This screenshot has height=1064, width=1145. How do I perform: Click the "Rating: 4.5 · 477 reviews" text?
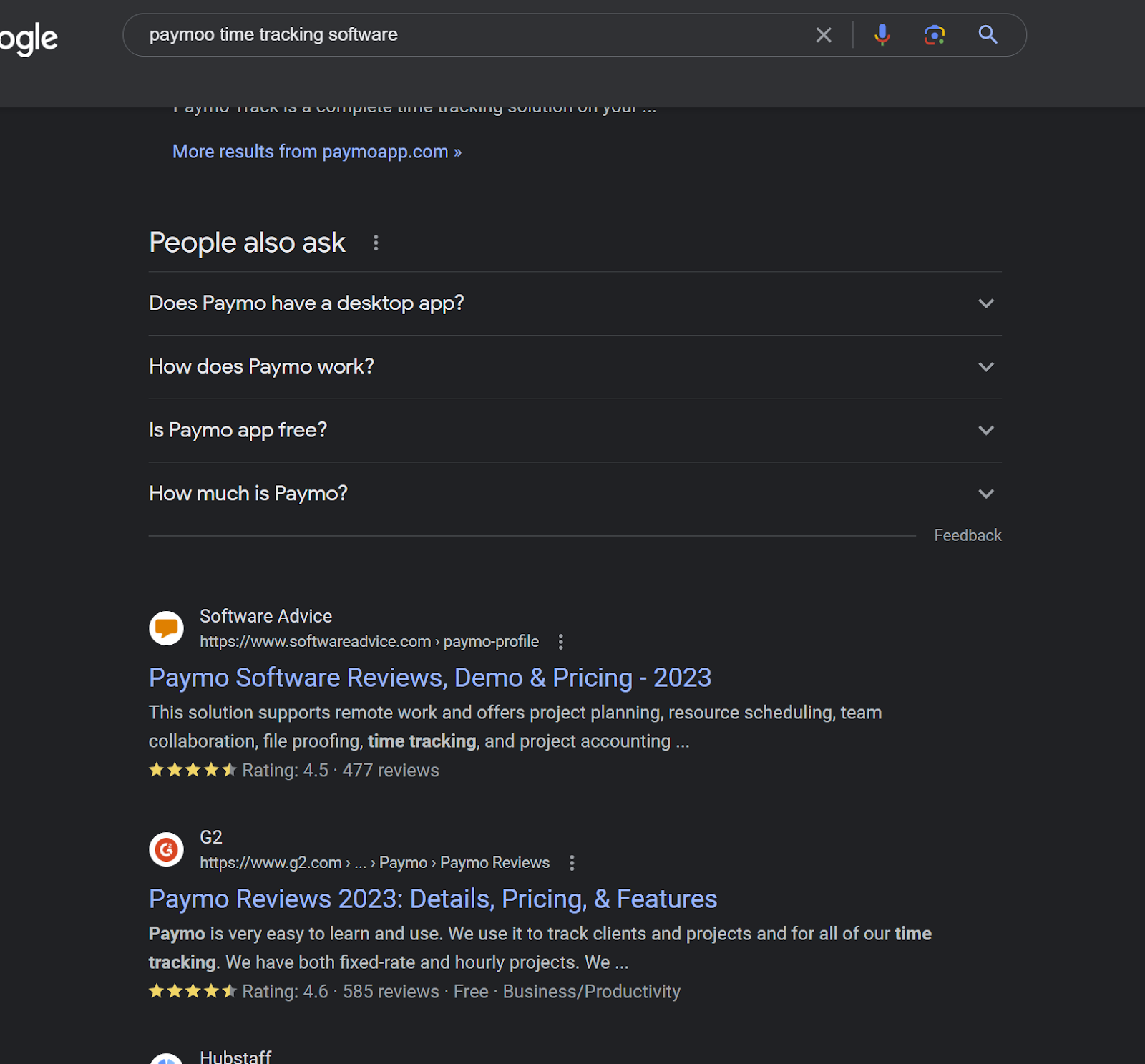(x=341, y=771)
